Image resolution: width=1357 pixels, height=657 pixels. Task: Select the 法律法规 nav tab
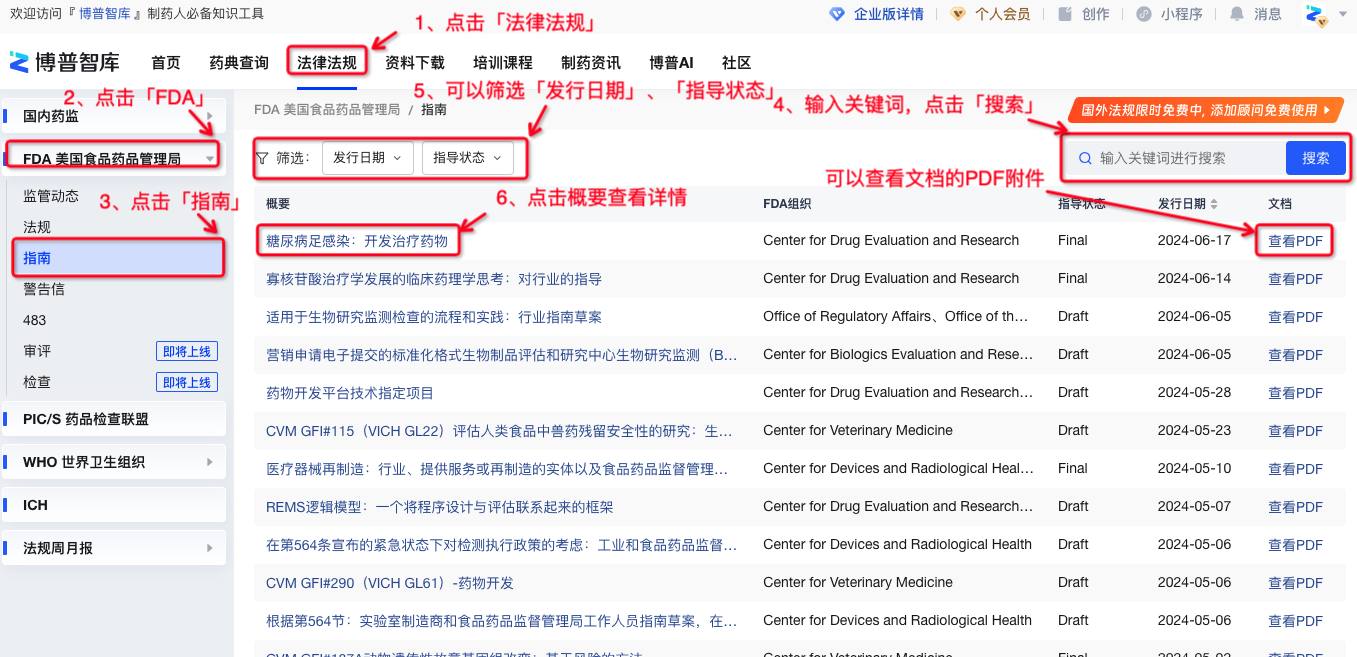(327, 63)
